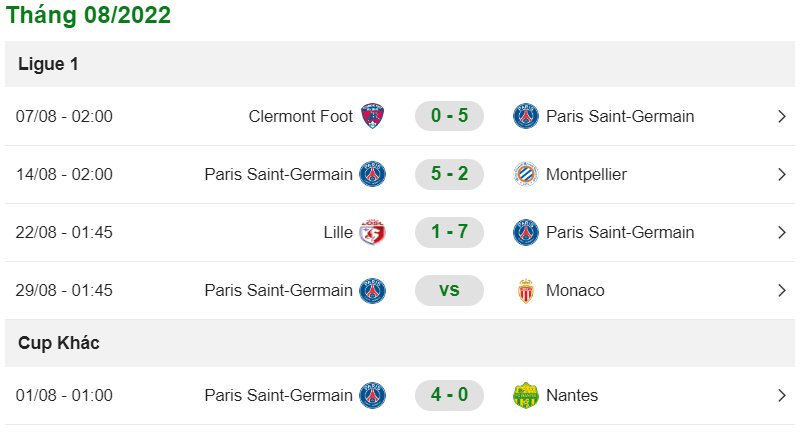Image resolution: width=802 pixels, height=433 pixels.
Task: Click the Nantes yellow-green crest
Action: click(x=526, y=395)
